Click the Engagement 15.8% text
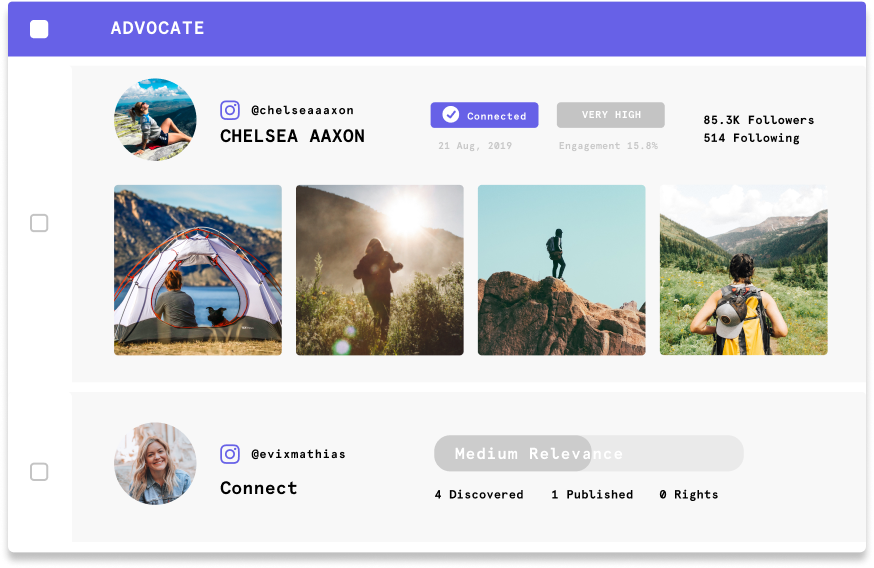This screenshot has width=874, height=568. (x=608, y=145)
